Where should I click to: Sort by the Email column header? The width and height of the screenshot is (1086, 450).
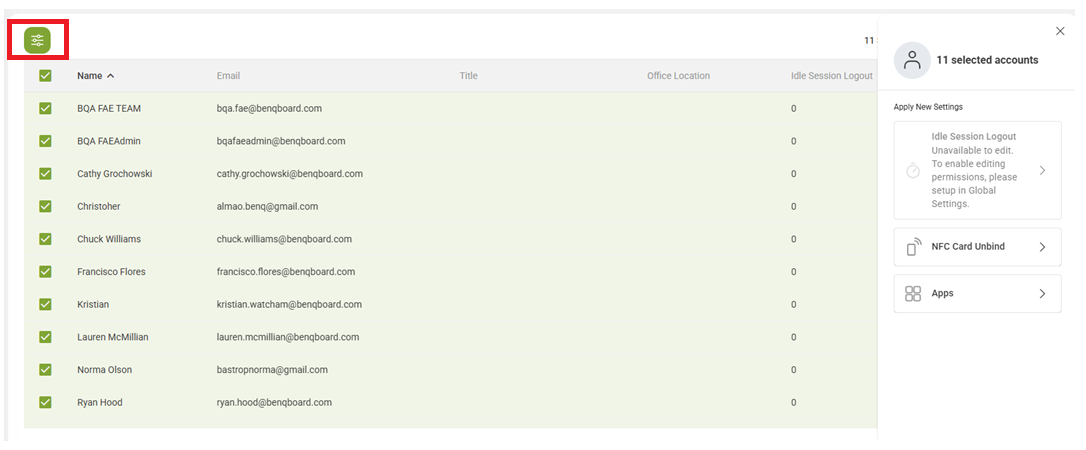pyautogui.click(x=228, y=76)
